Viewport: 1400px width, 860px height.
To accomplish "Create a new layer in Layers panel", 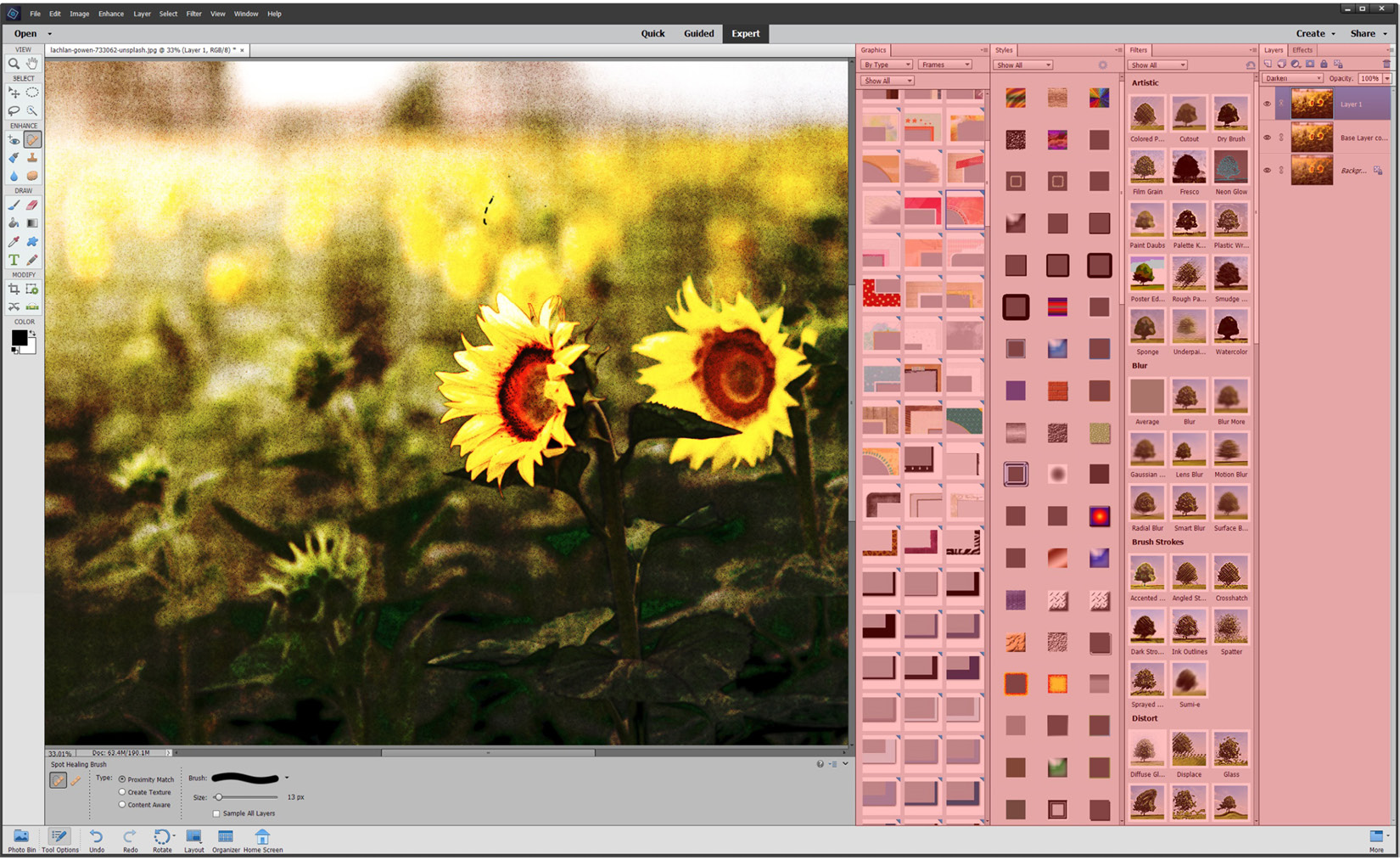I will pos(1268,65).
